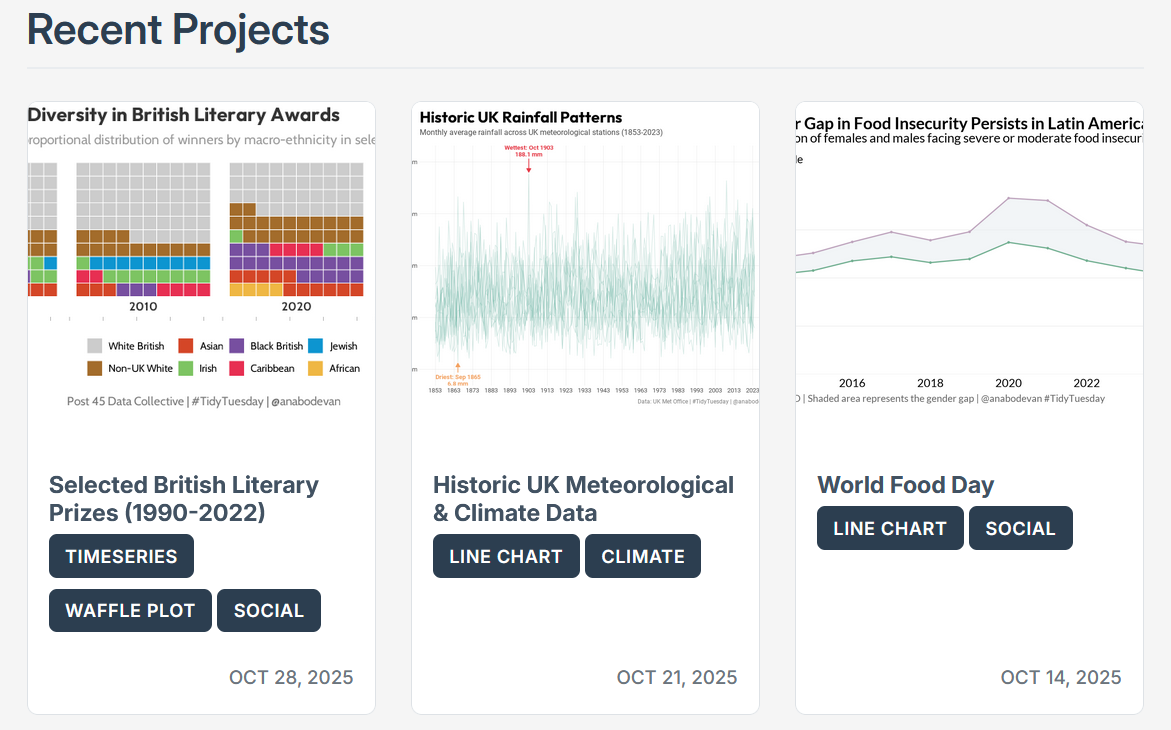
Task: Select the Jewish blue legend swatch
Action: point(315,346)
